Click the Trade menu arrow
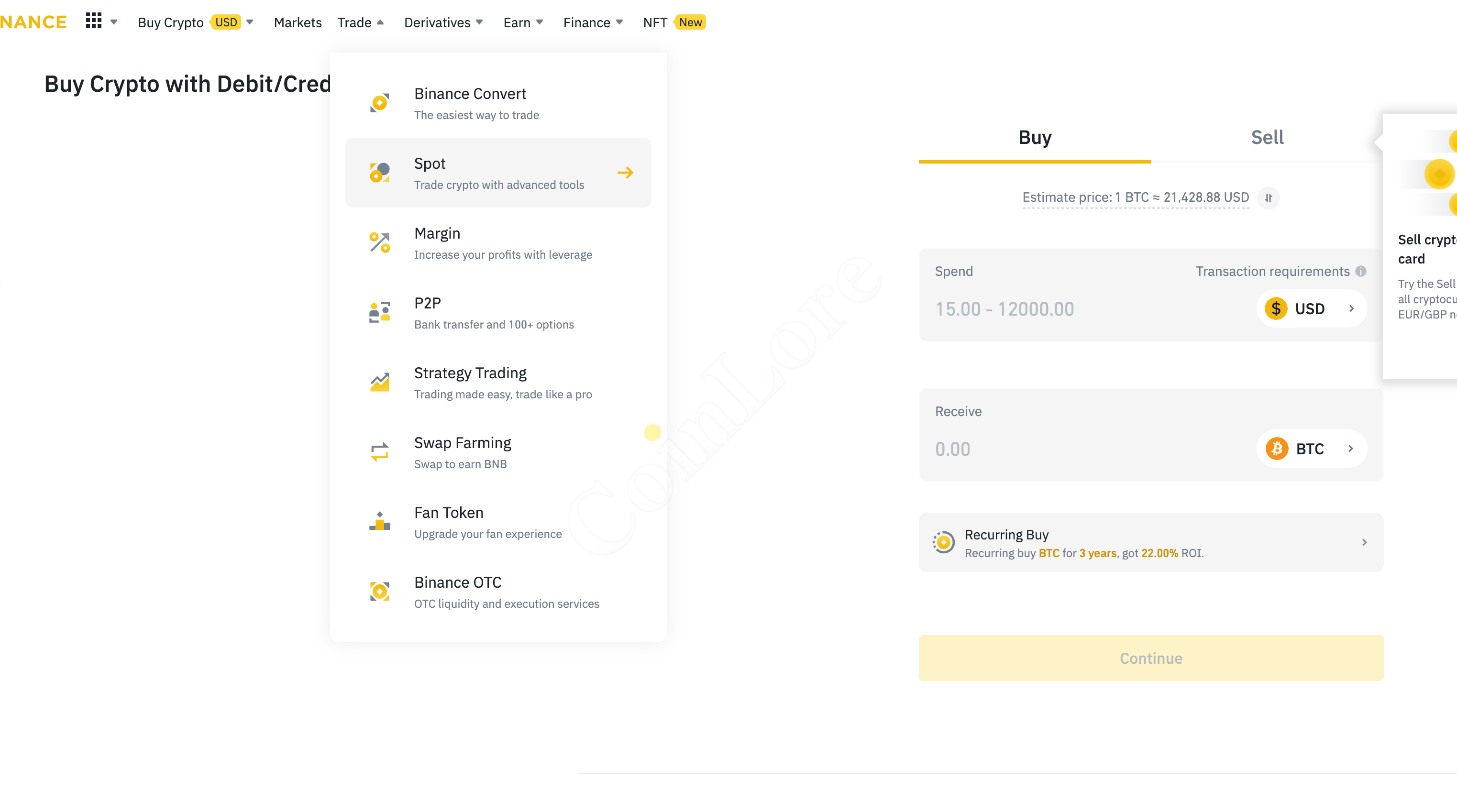The width and height of the screenshot is (1457, 812). [380, 22]
